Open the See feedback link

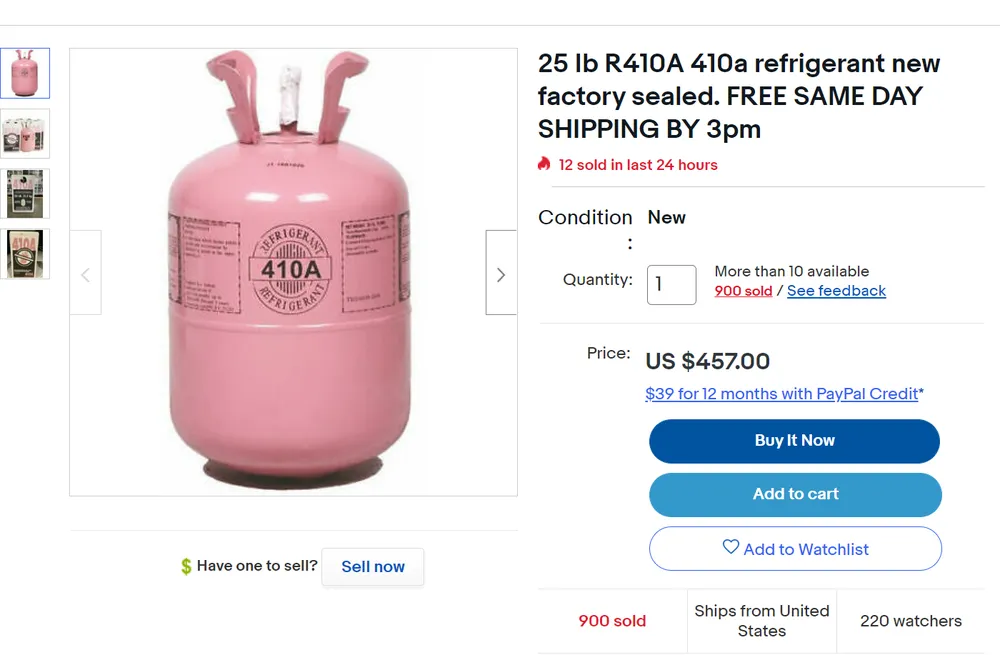[836, 291]
